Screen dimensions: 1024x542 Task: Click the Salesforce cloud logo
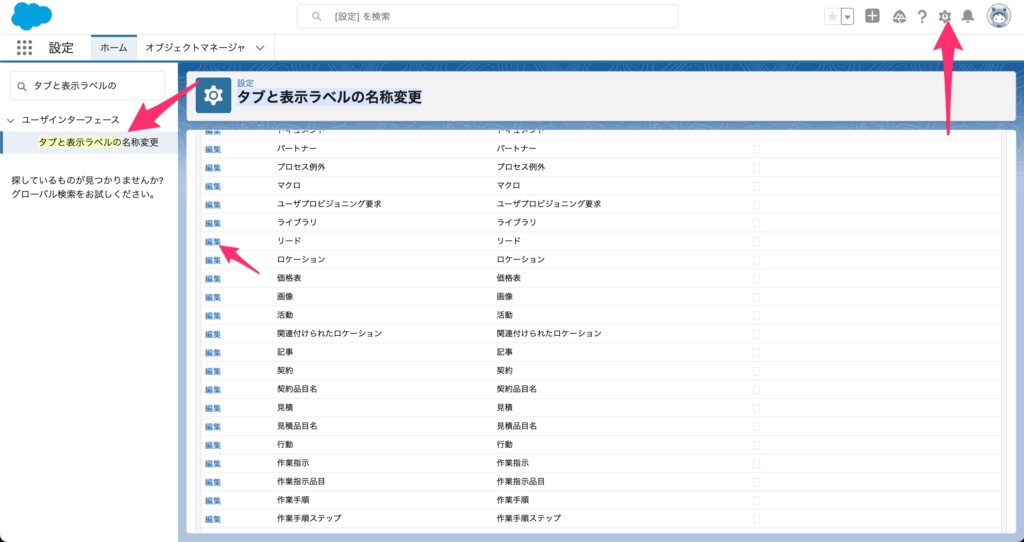(31, 16)
